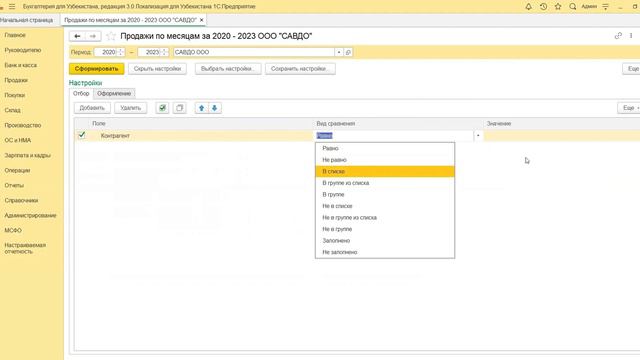Open ОС и НМА section
The width and height of the screenshot is (640, 360).
18,140
